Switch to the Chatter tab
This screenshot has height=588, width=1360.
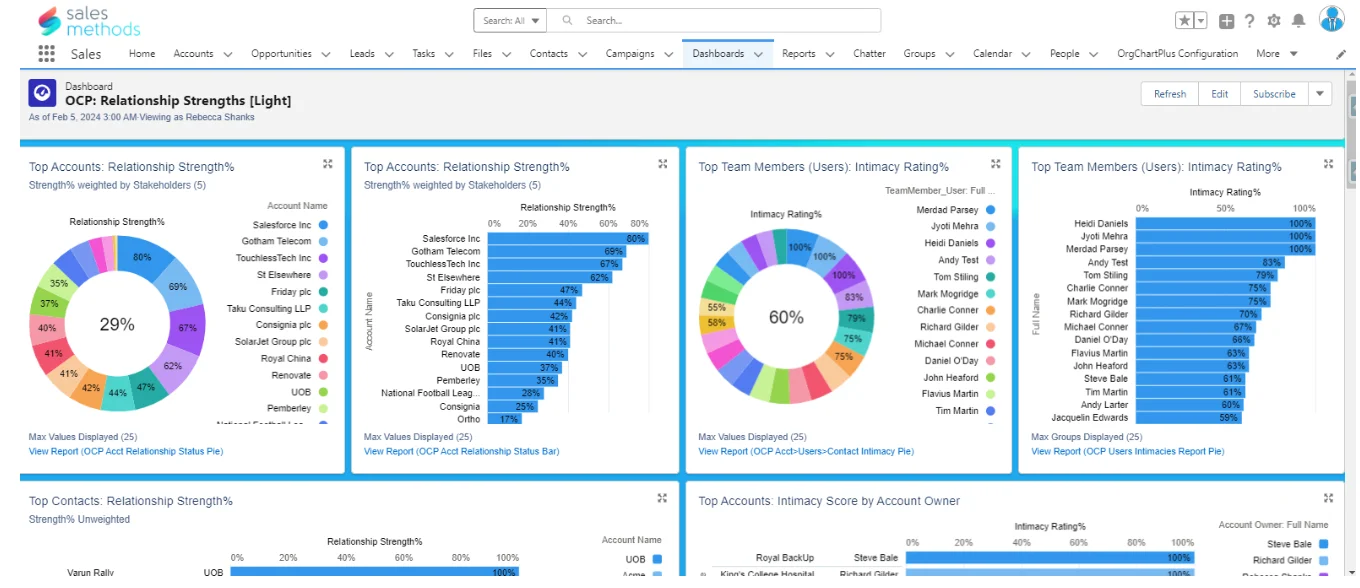click(x=869, y=54)
